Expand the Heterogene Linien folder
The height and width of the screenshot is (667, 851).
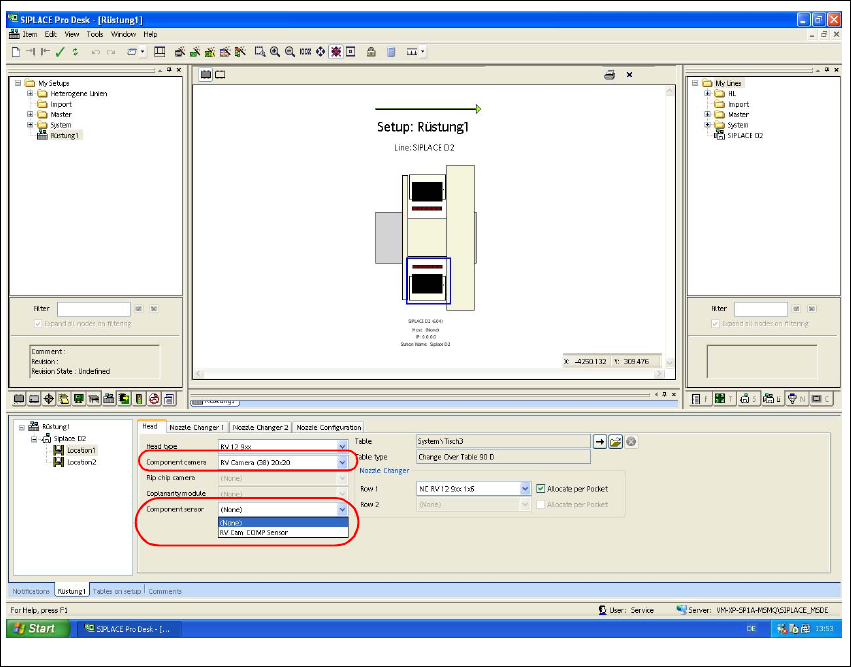[30, 94]
